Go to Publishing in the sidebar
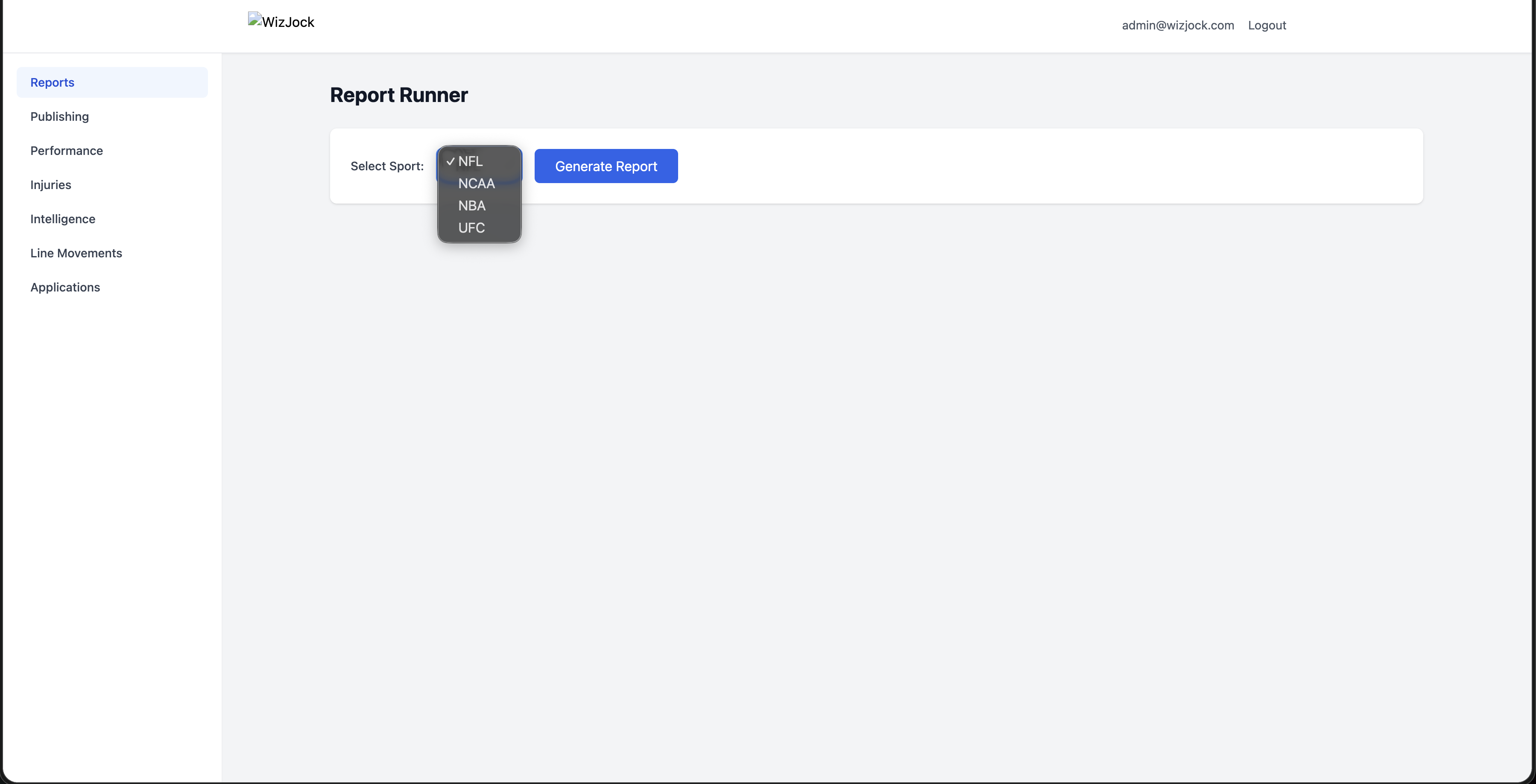1536x784 pixels. [x=112, y=117]
